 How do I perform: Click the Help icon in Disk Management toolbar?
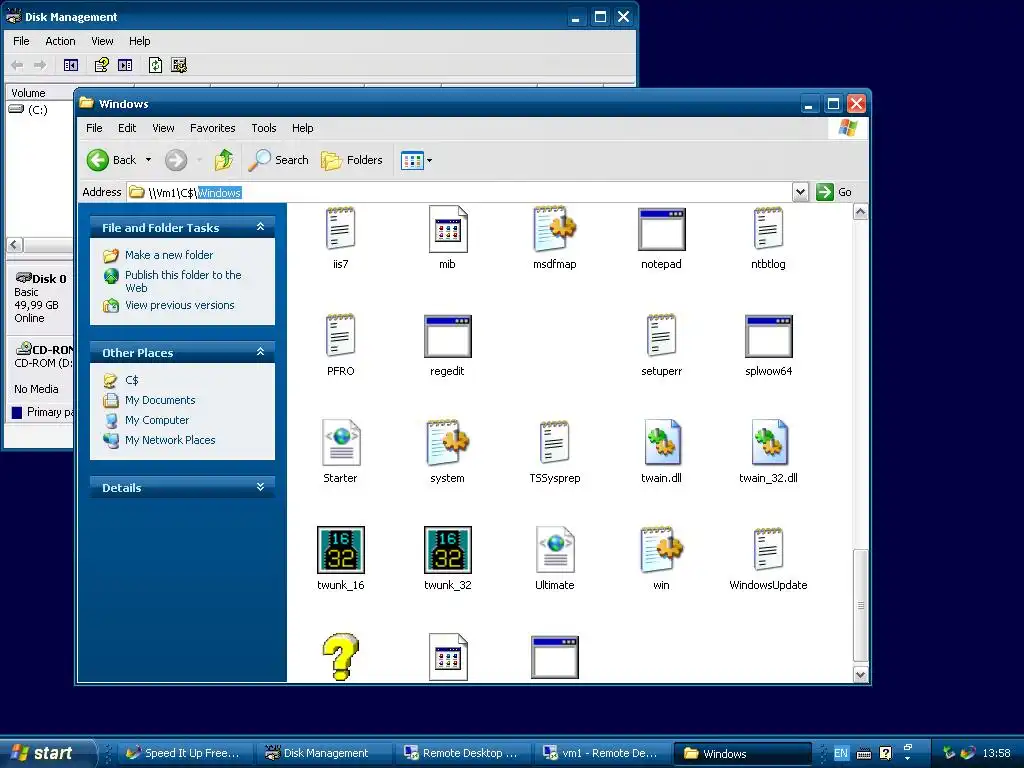[x=101, y=65]
